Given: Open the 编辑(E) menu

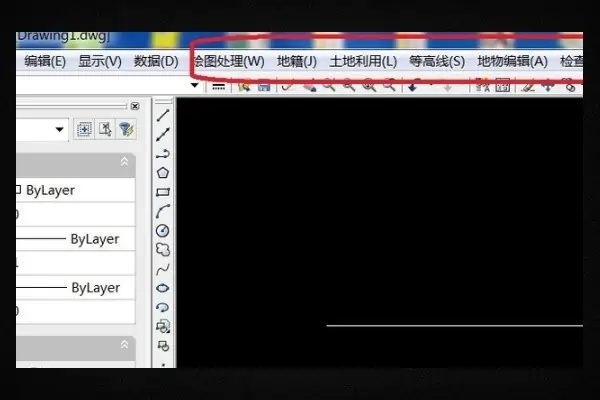Looking at the screenshot, I should click(45, 61).
